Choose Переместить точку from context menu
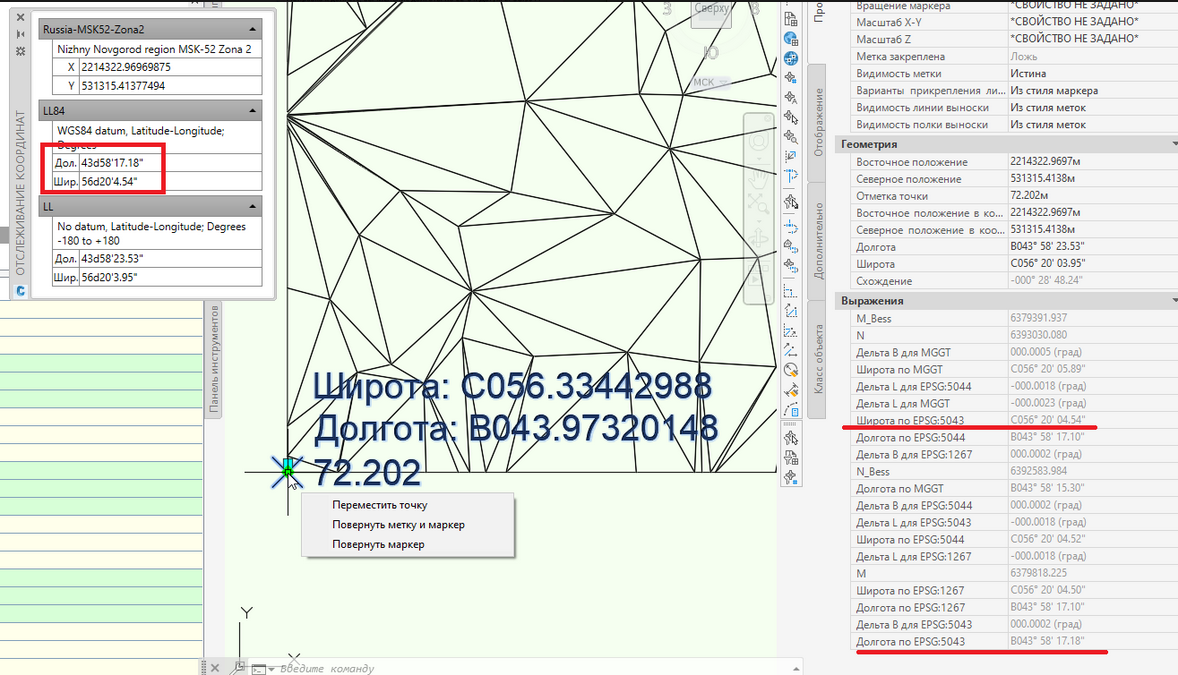Screen dimensions: 1178x675 (x=379, y=505)
